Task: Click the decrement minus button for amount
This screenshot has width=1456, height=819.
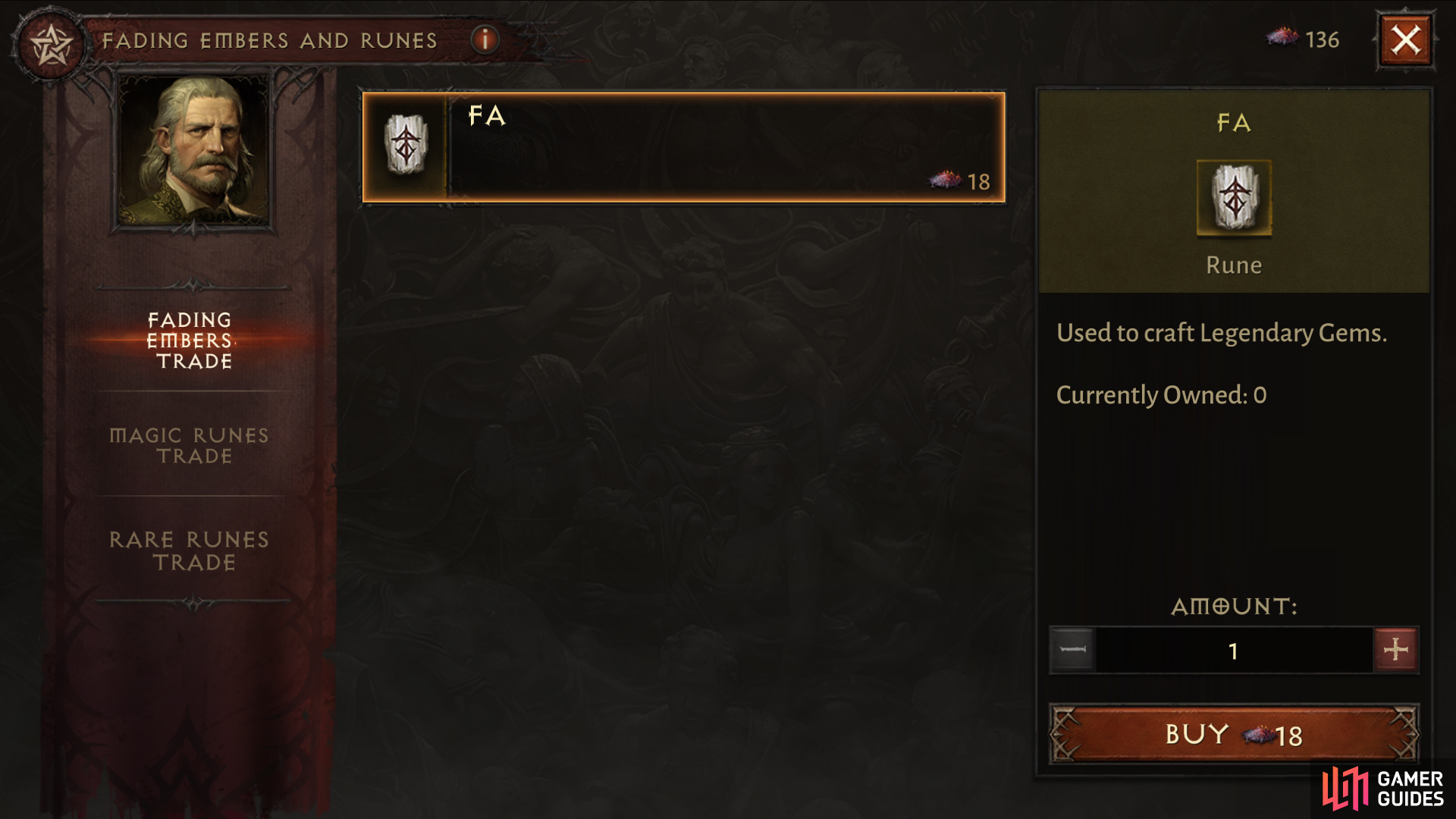Action: (1074, 648)
